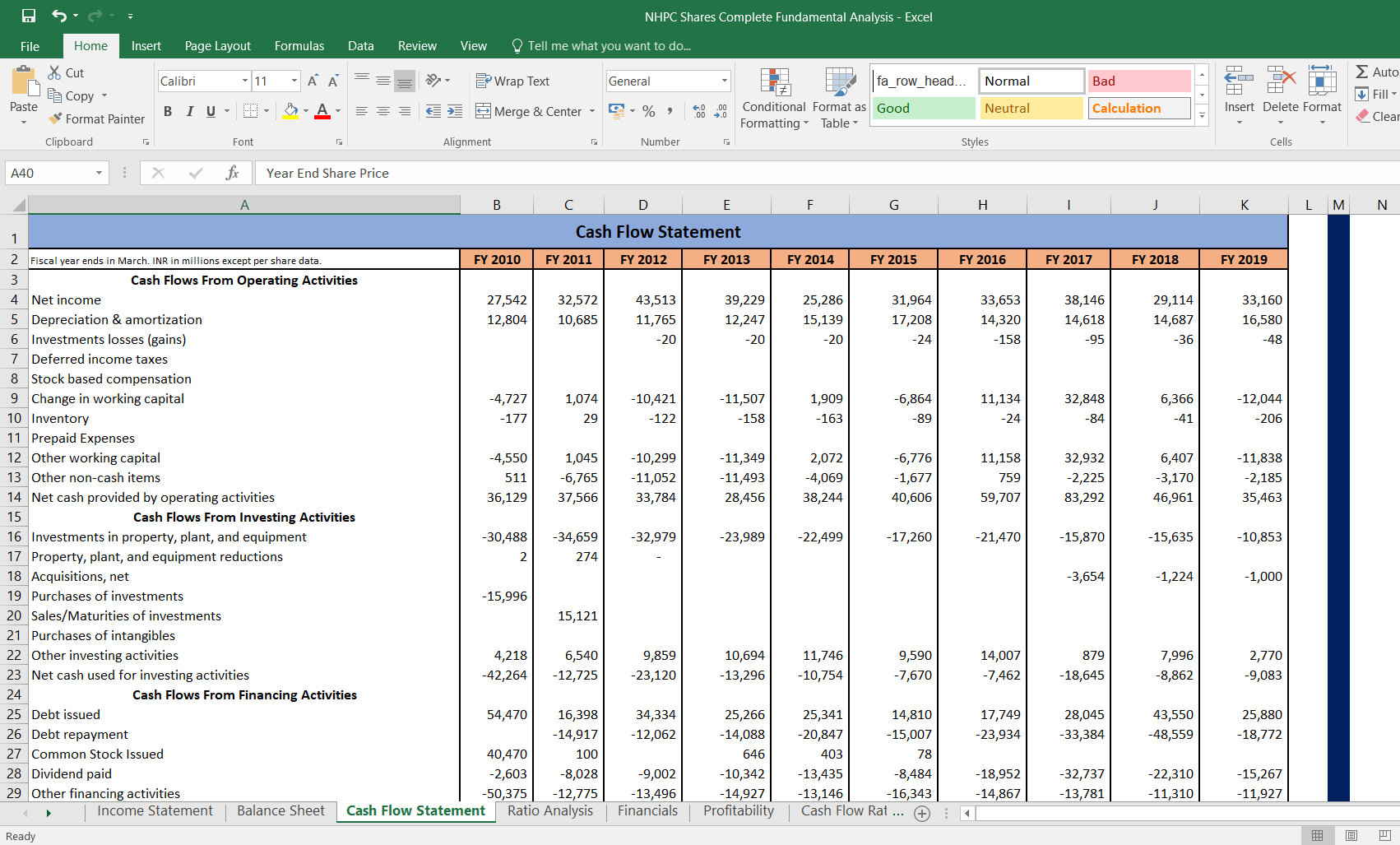Open the font size dropdown
This screenshot has height=845, width=1400.
[x=294, y=81]
